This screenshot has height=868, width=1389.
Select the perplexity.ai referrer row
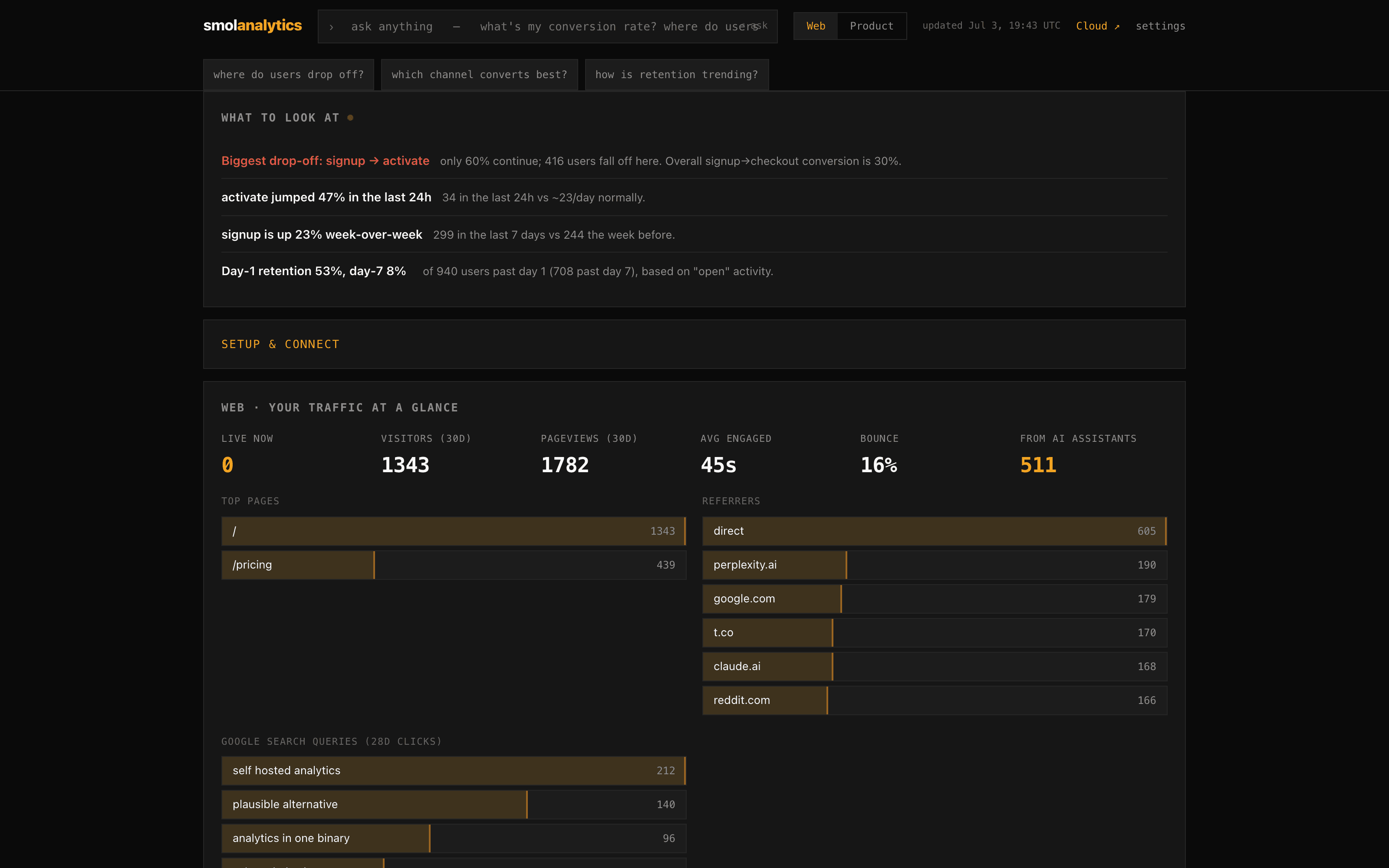click(935, 565)
